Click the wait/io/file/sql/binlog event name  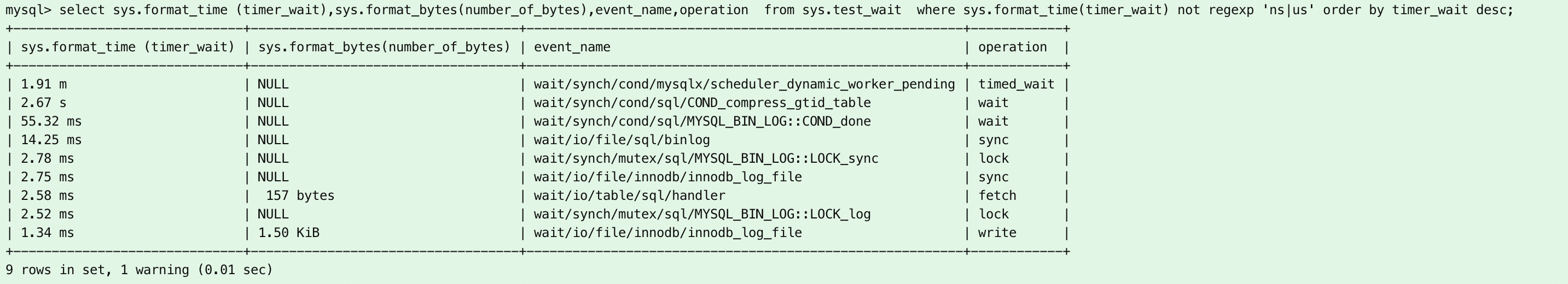[x=622, y=140]
